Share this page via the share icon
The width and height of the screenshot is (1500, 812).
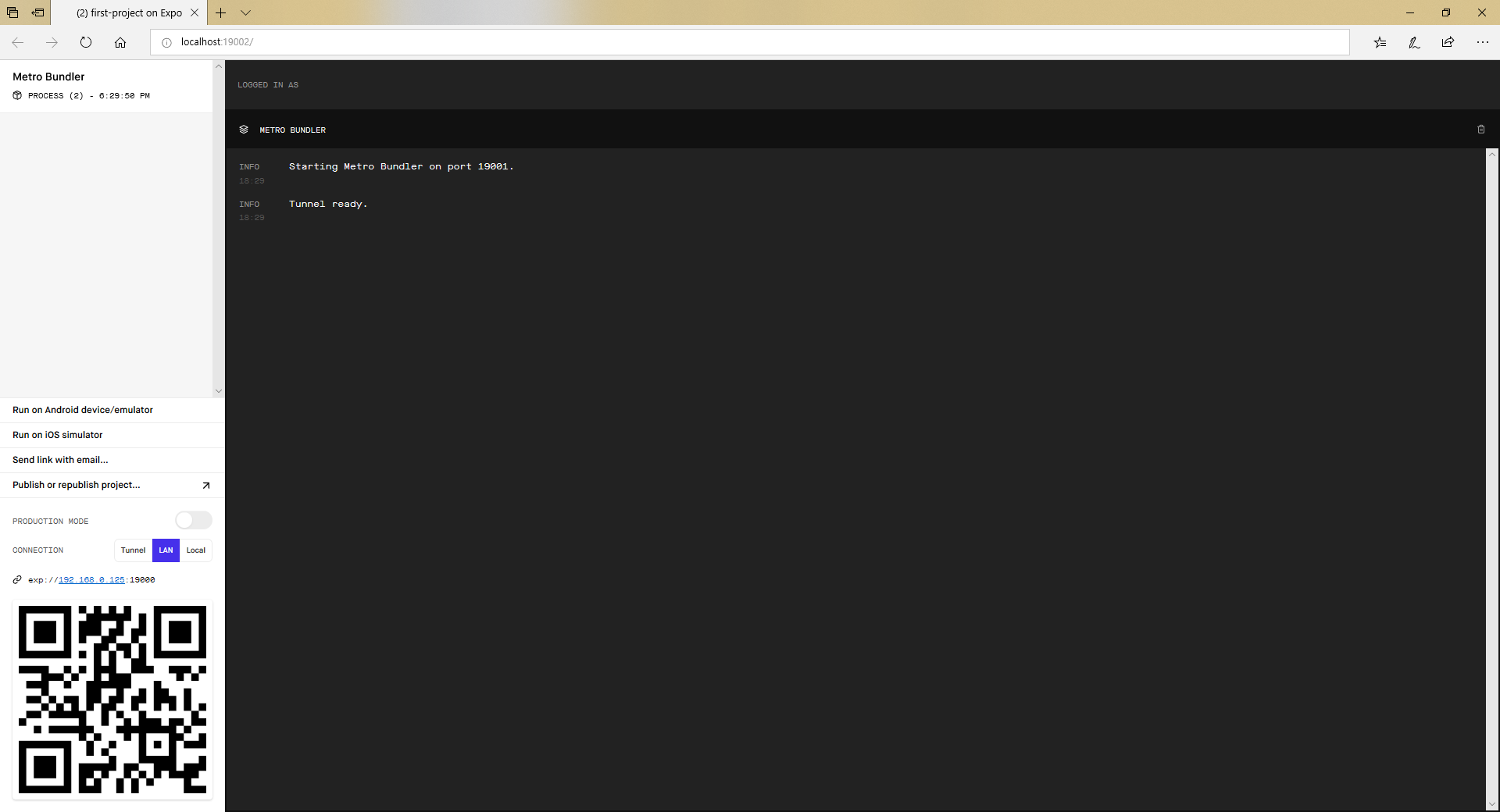coord(1448,42)
